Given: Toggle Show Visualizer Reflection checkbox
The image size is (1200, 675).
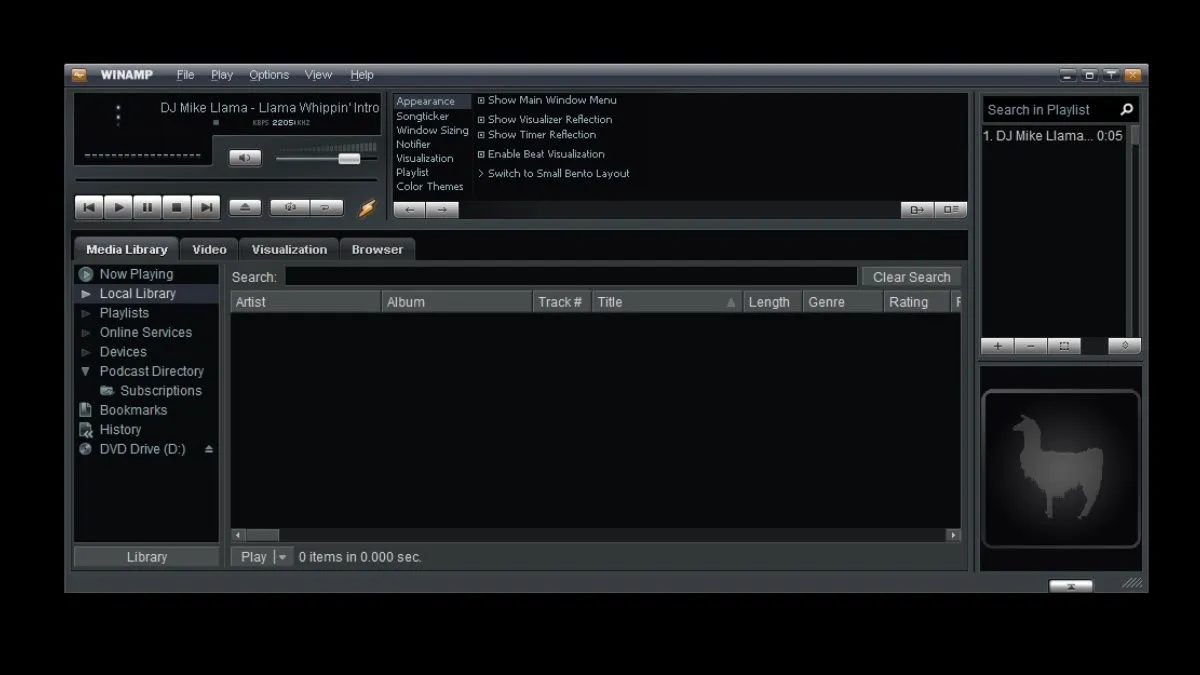Looking at the screenshot, I should click(x=481, y=120).
